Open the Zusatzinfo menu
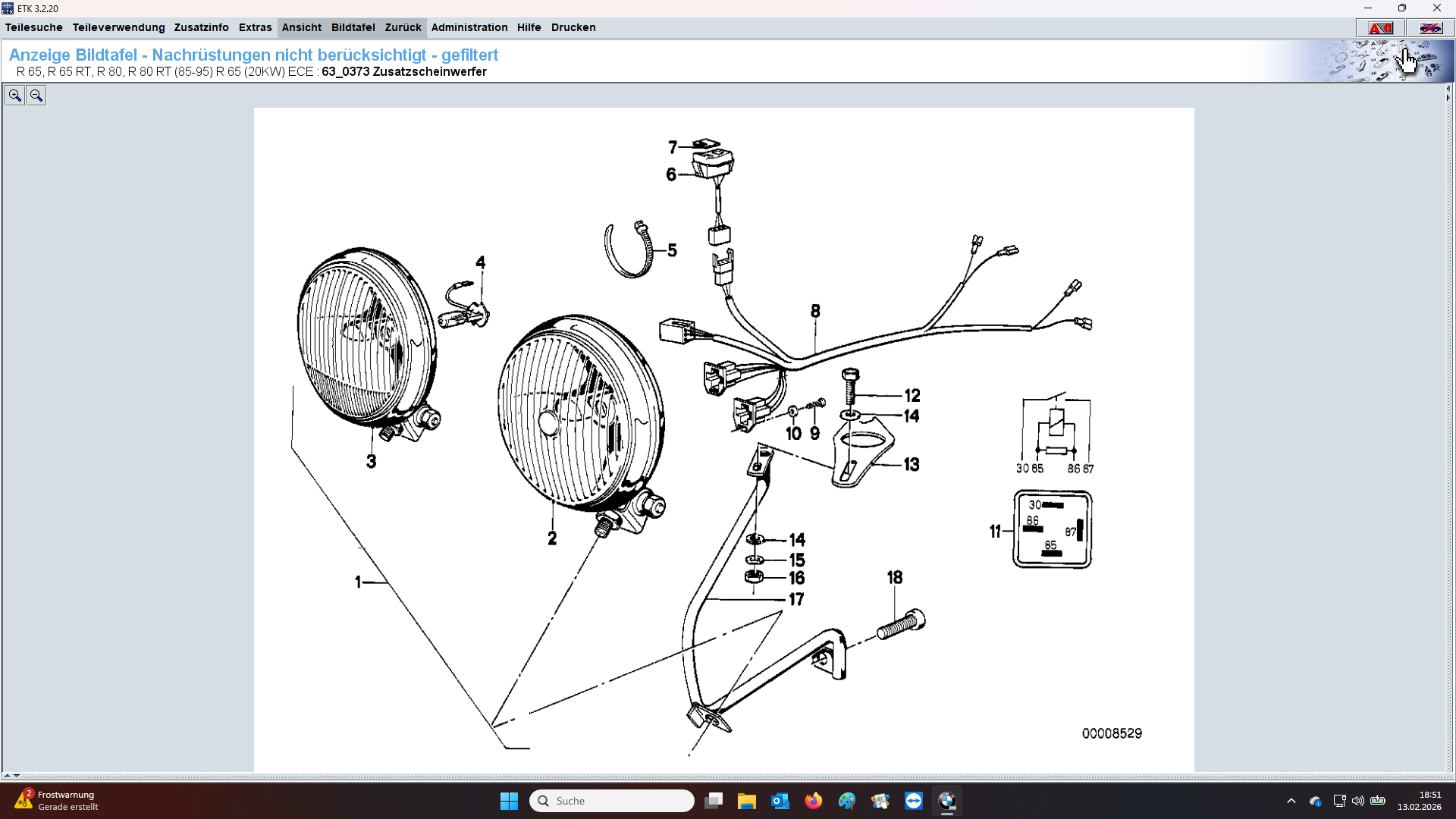The width and height of the screenshot is (1456, 819). tap(201, 27)
